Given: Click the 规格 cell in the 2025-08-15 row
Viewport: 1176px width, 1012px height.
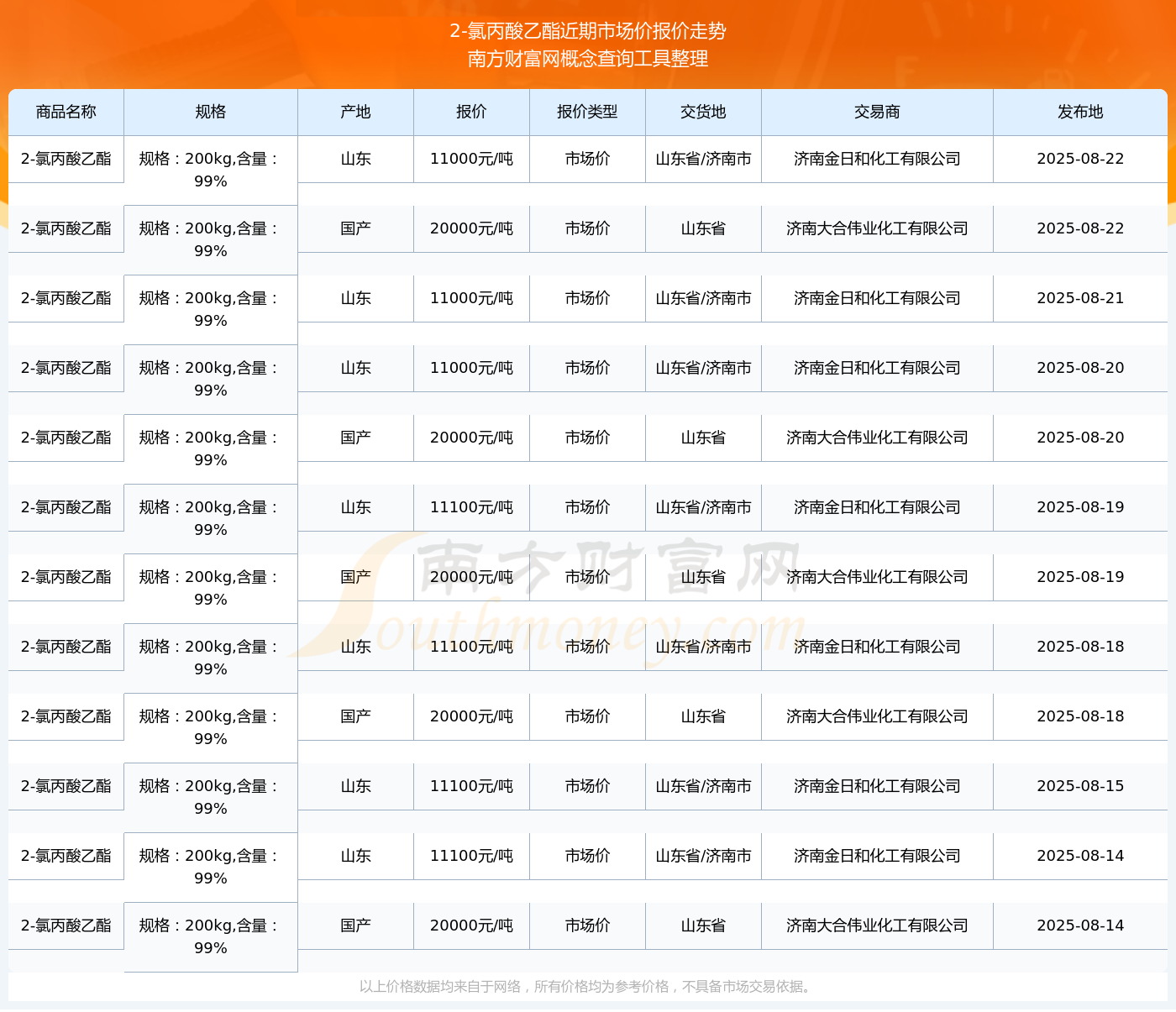Looking at the screenshot, I should [x=211, y=797].
